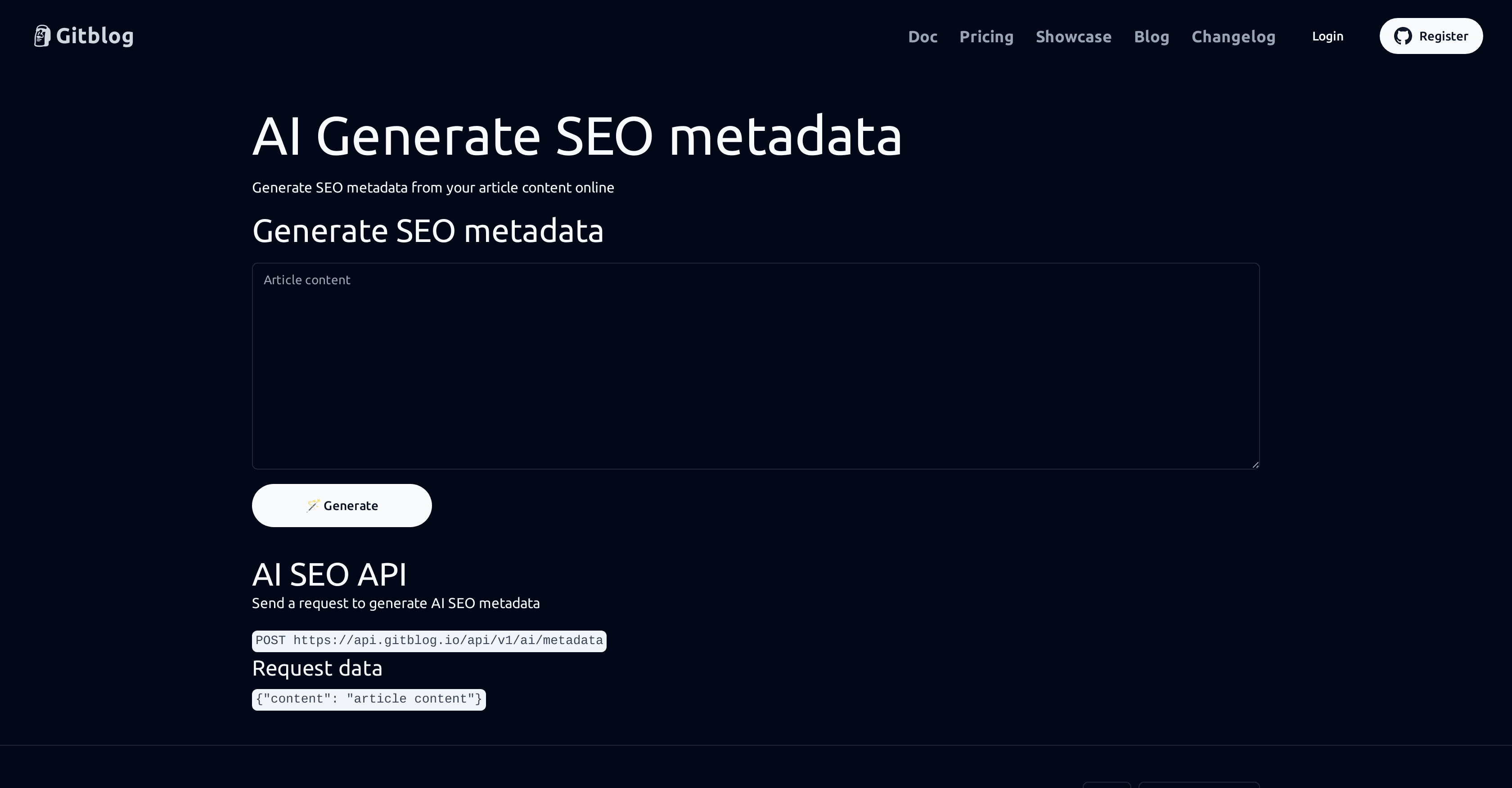Click the Register button

click(1431, 36)
